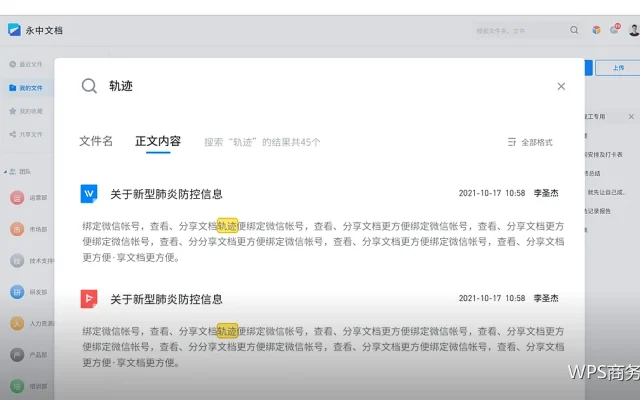
Task: Collapse the 团队 tree section
Action: pos(5,172)
